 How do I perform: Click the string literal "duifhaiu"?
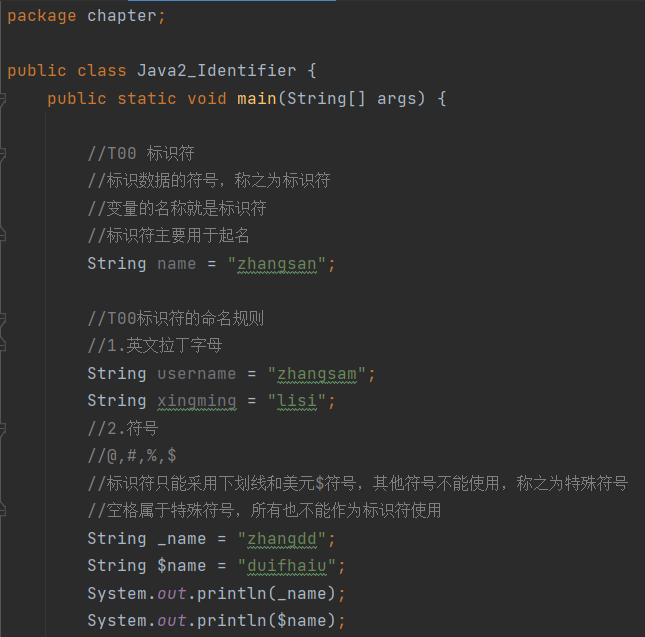(x=291, y=566)
